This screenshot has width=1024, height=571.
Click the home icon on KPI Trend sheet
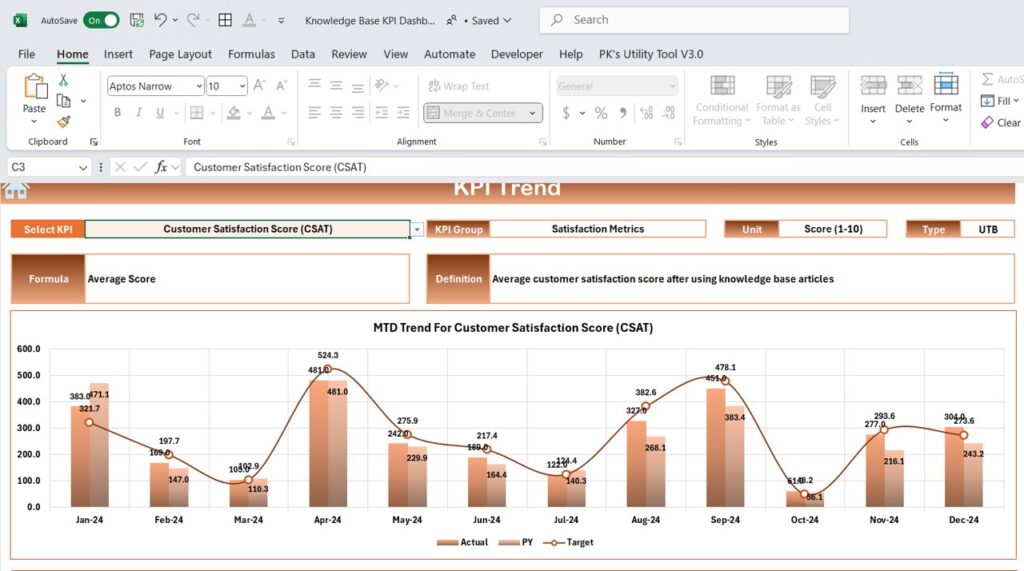16,190
